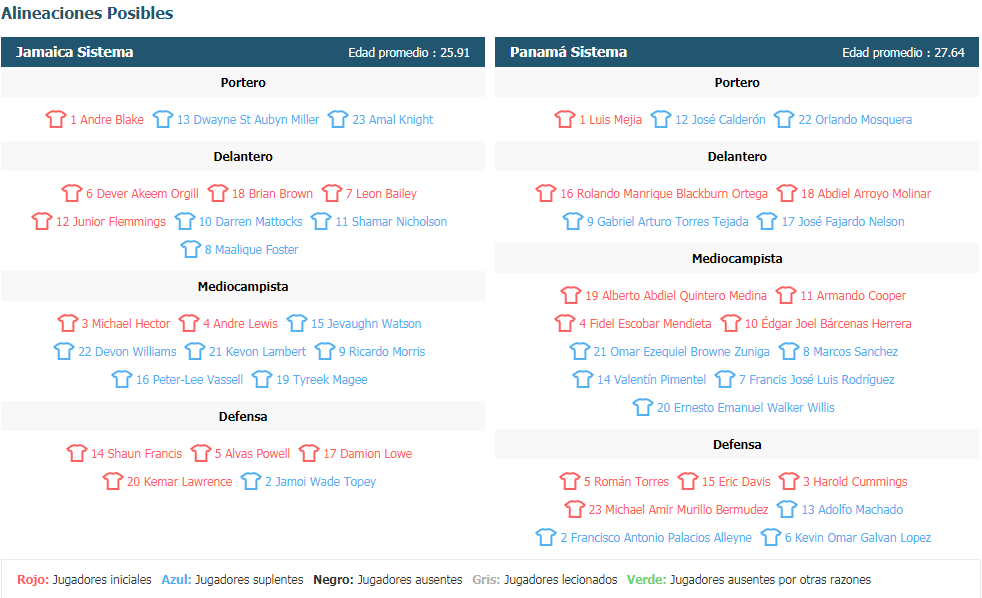The image size is (982, 598).
Task: Open player 11 Shamar Nicholson
Action: tap(391, 222)
